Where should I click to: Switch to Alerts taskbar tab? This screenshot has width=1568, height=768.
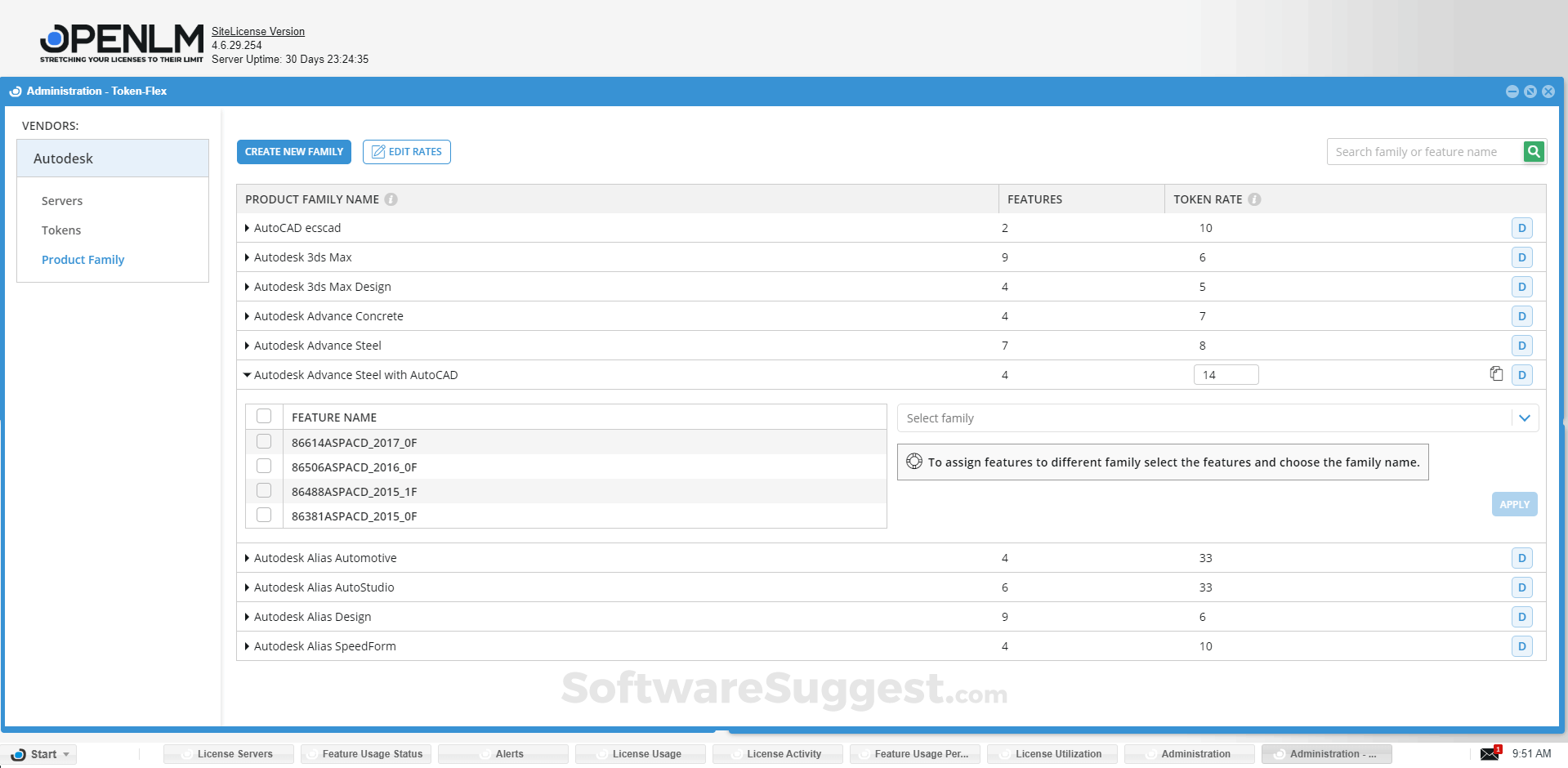[x=503, y=754]
